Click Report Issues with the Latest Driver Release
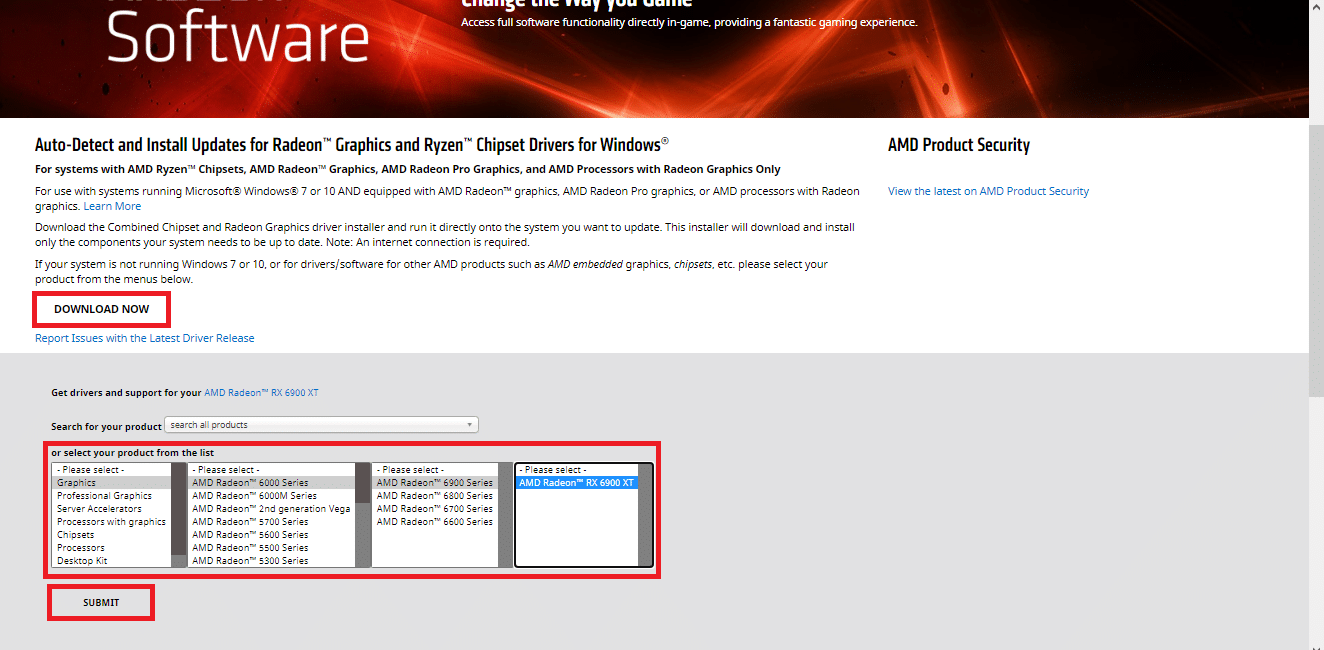The image size is (1324, 650). click(144, 338)
